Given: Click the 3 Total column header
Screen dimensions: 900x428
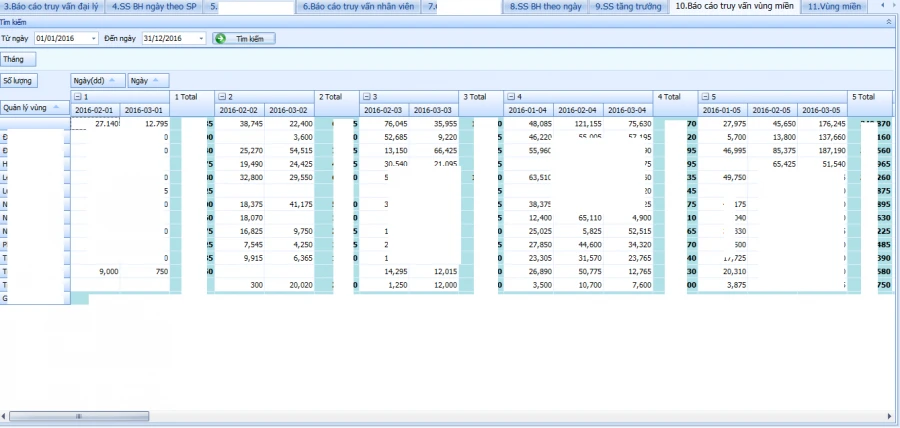Looking at the screenshot, I should (481, 103).
